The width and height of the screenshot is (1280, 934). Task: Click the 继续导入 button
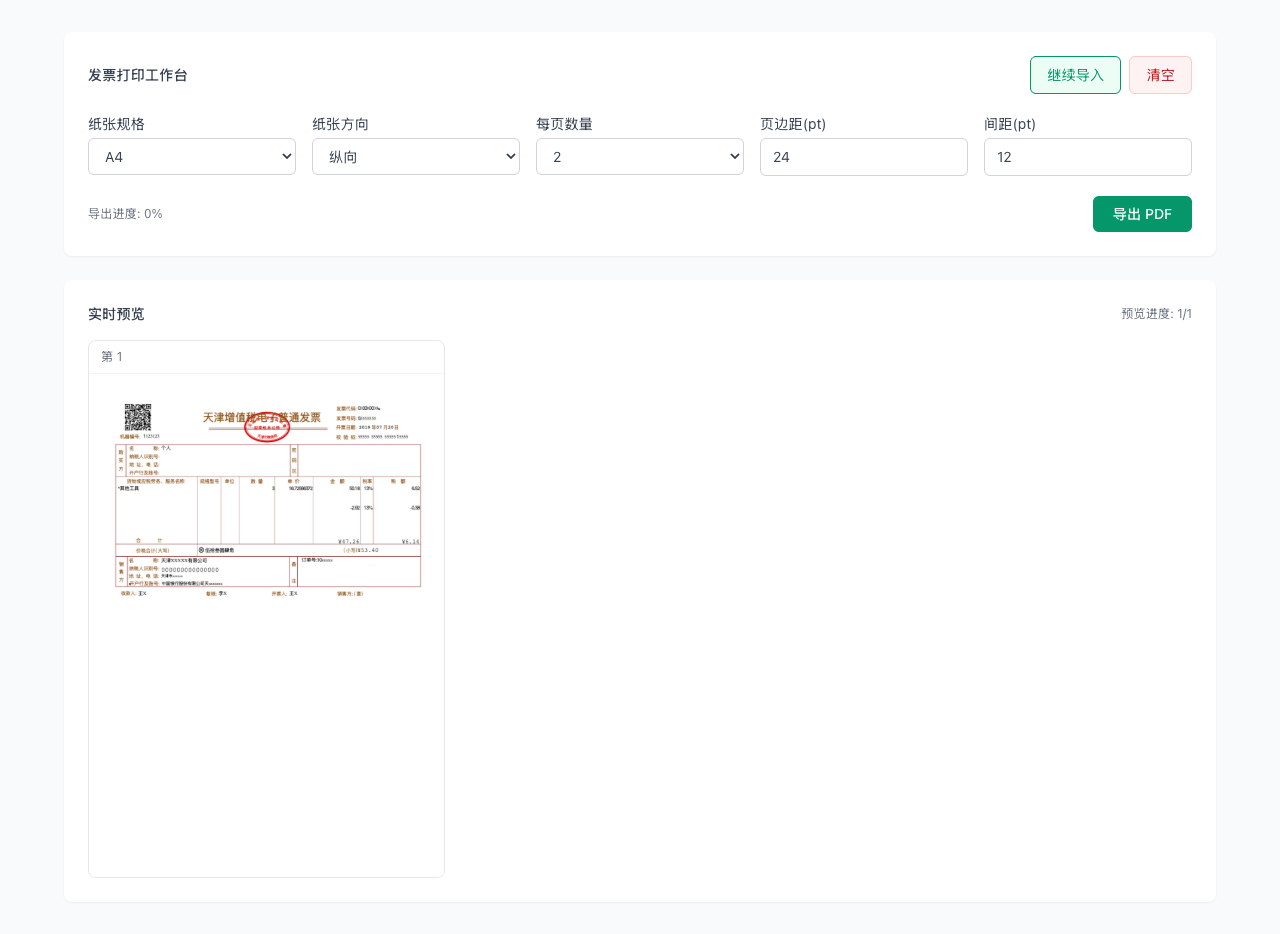[1075, 75]
